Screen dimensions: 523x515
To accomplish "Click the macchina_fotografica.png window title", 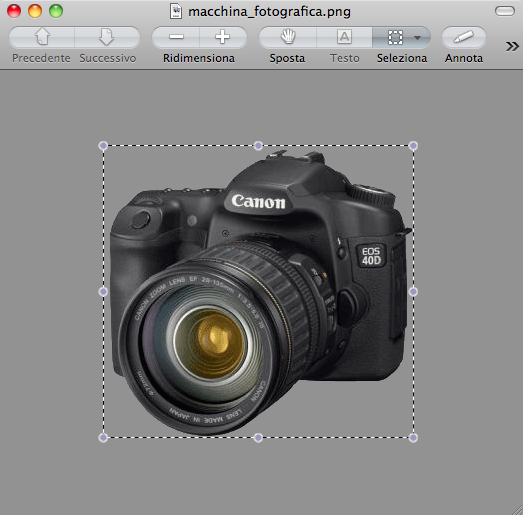I will (269, 12).
